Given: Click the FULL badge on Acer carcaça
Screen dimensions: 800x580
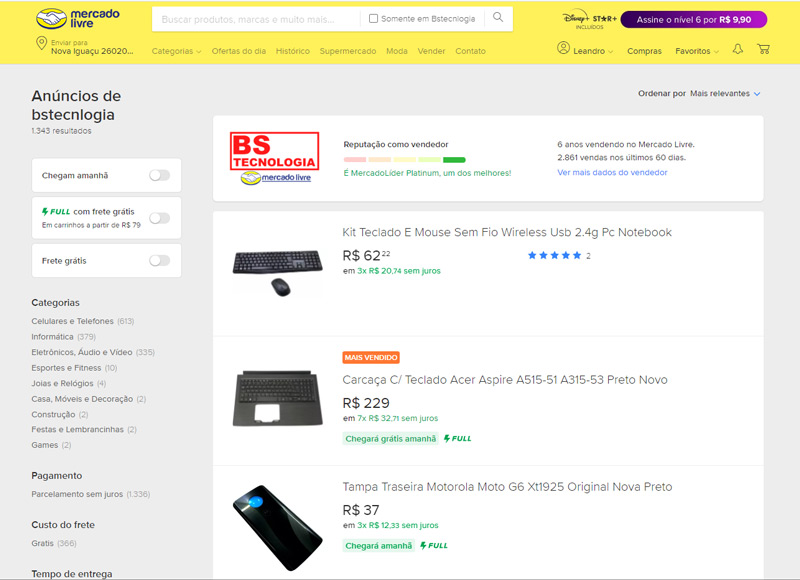Looking at the screenshot, I should coord(457,439).
